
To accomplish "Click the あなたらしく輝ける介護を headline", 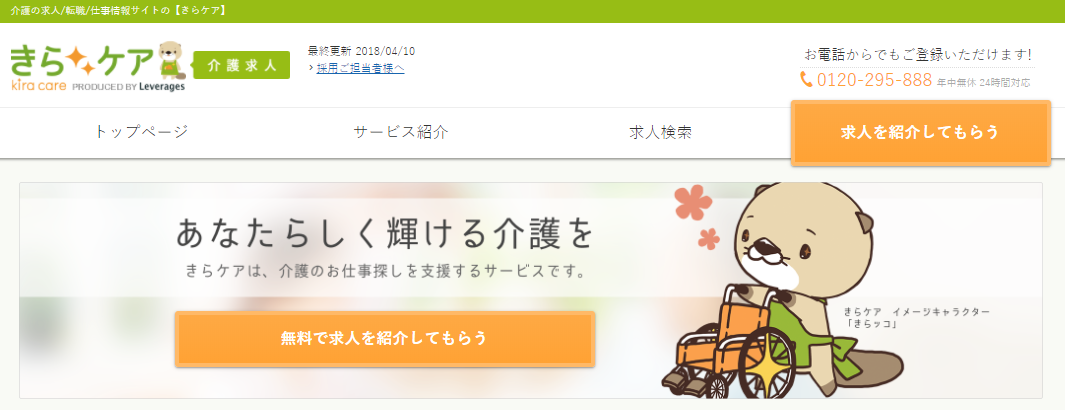I will pyautogui.click(x=385, y=234).
